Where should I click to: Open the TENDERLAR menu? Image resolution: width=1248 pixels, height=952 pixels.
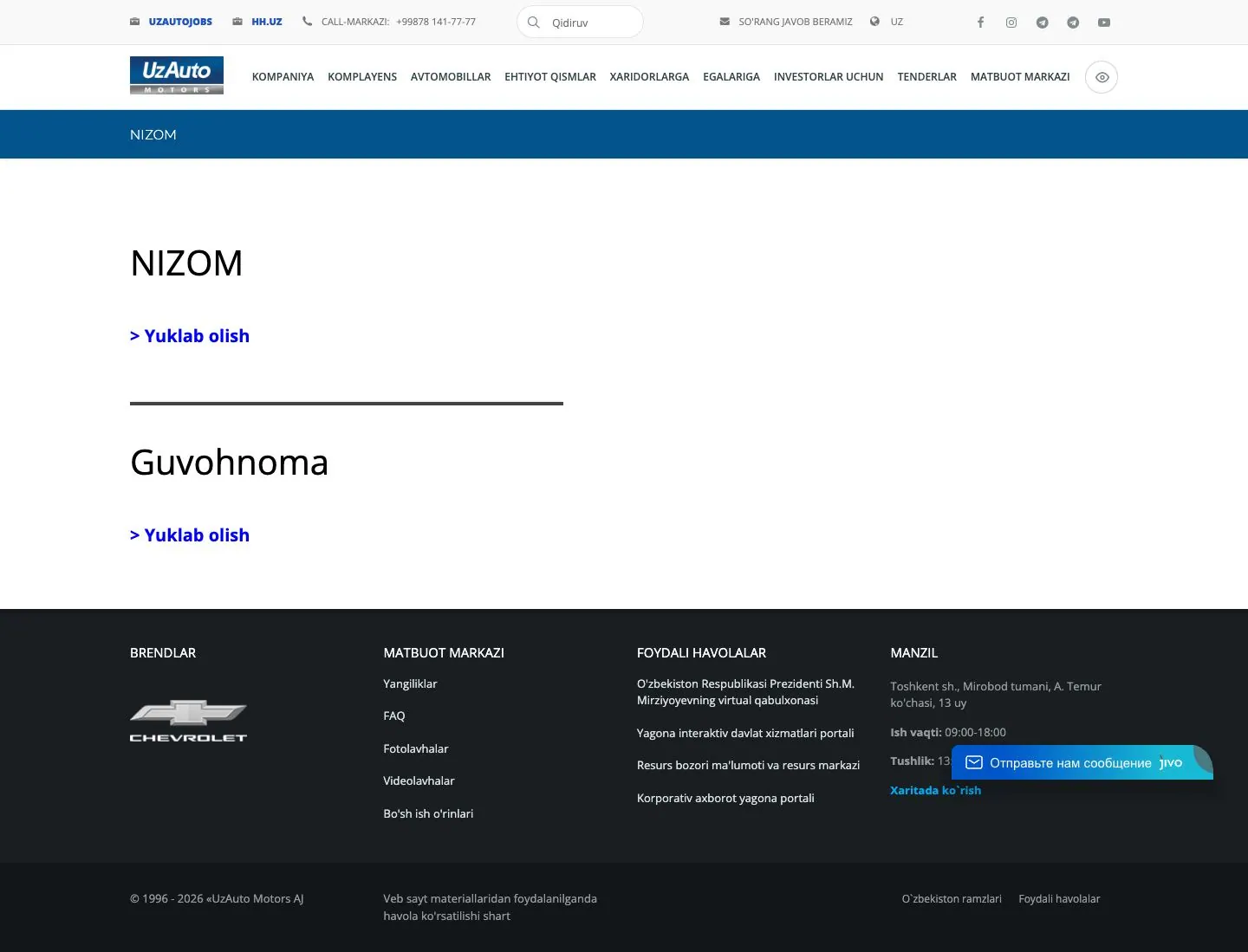tap(927, 77)
